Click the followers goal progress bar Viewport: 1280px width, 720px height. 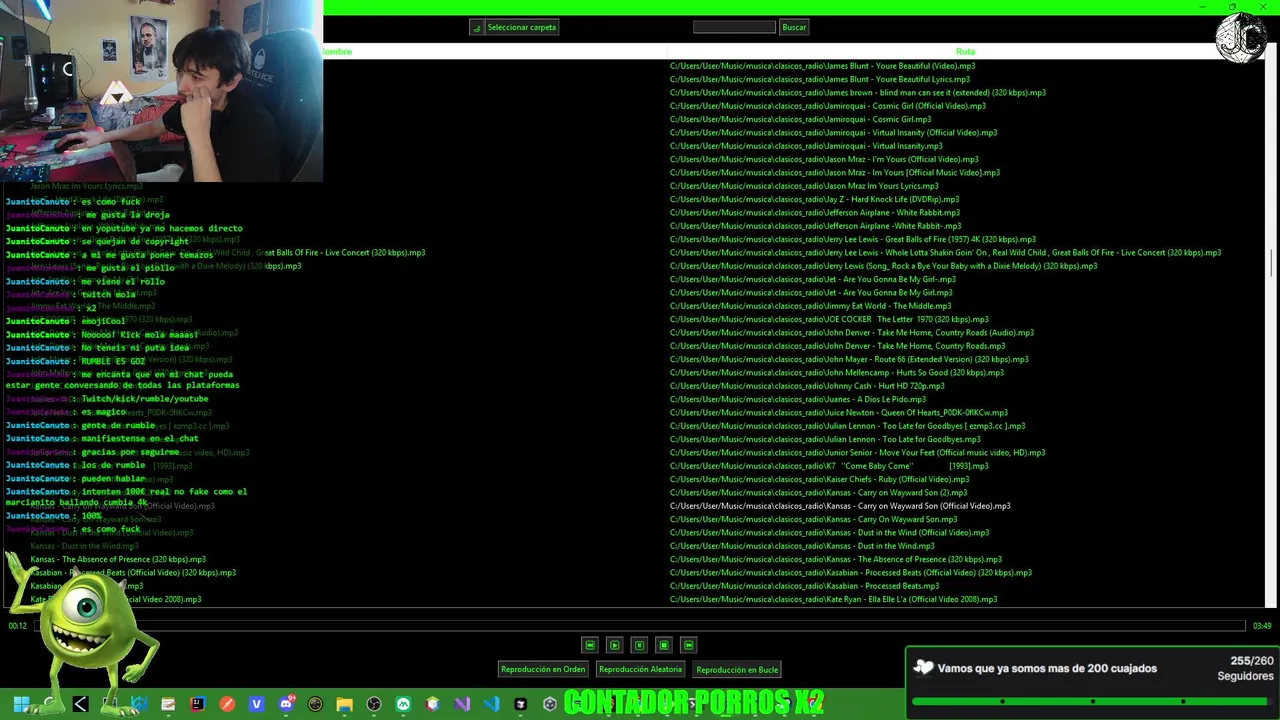(x=1092, y=701)
